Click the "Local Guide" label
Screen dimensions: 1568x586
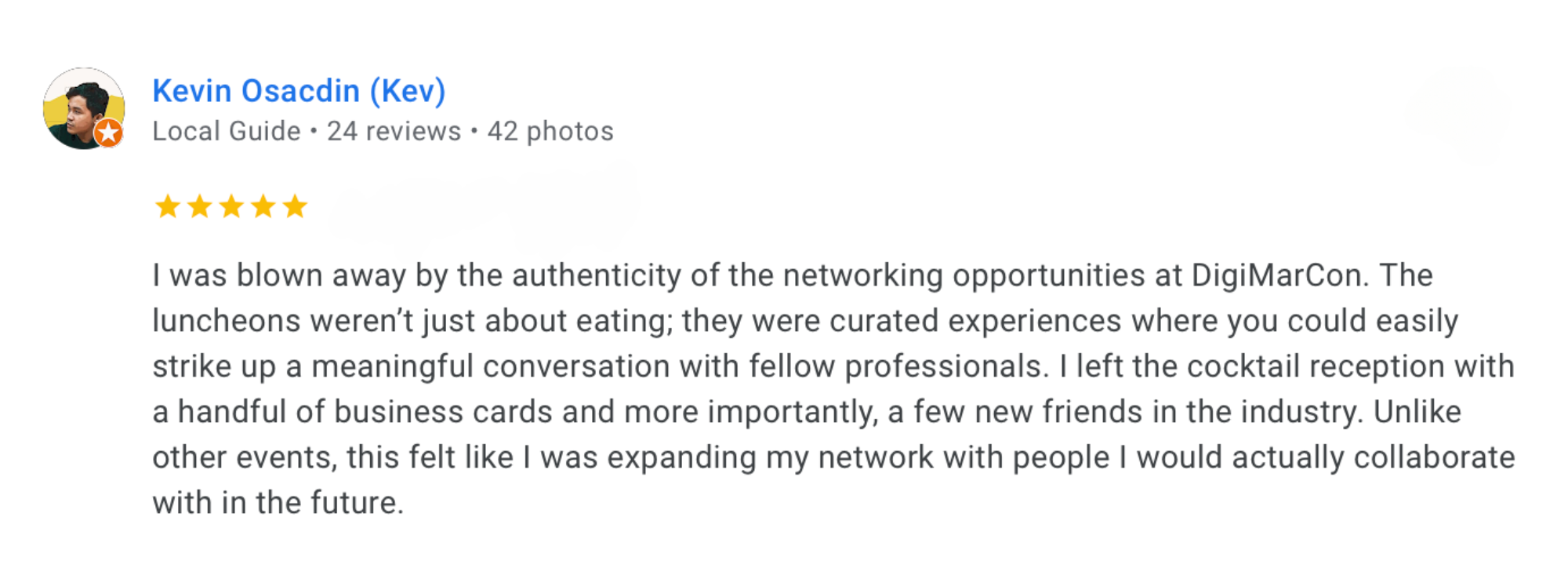coord(227,131)
